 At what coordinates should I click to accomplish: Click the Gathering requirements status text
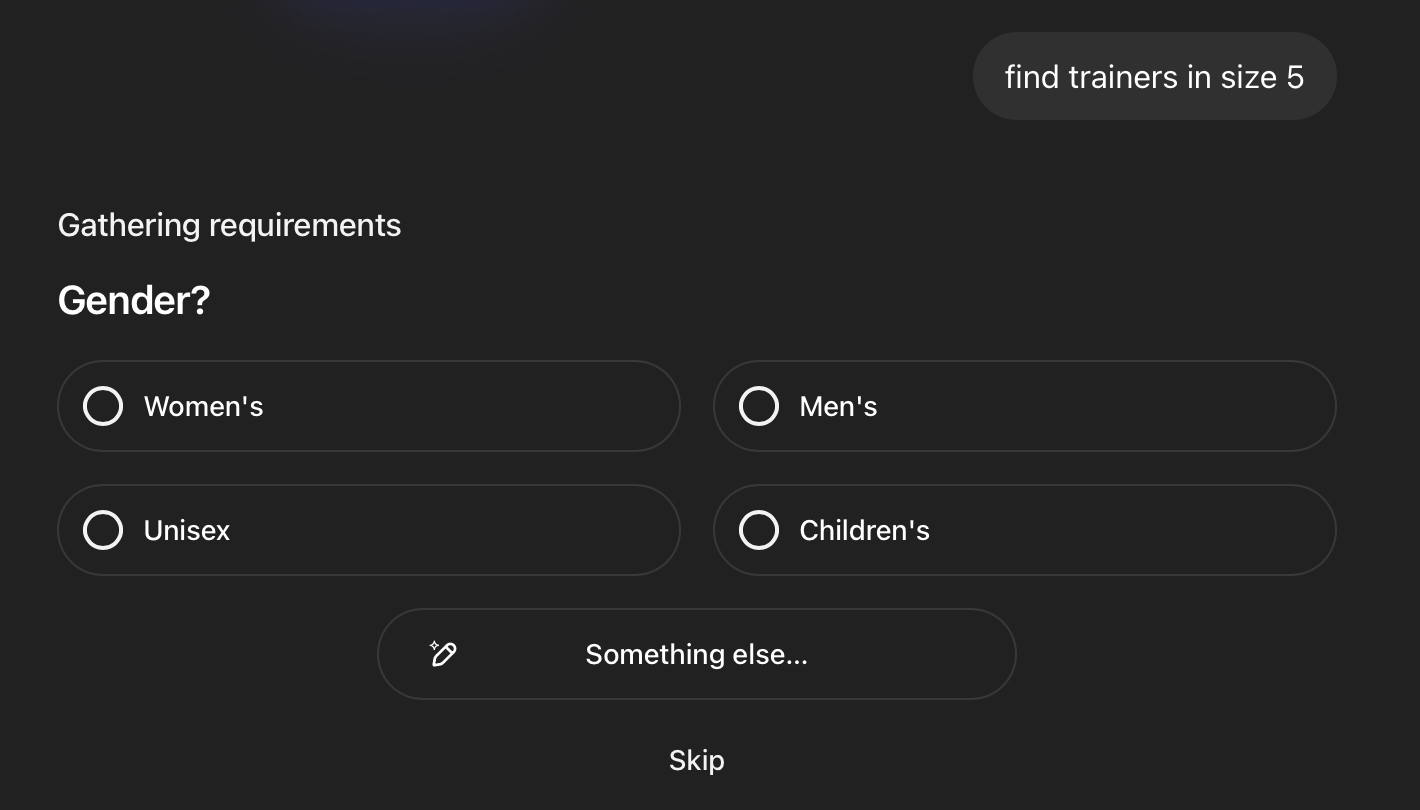point(229,225)
